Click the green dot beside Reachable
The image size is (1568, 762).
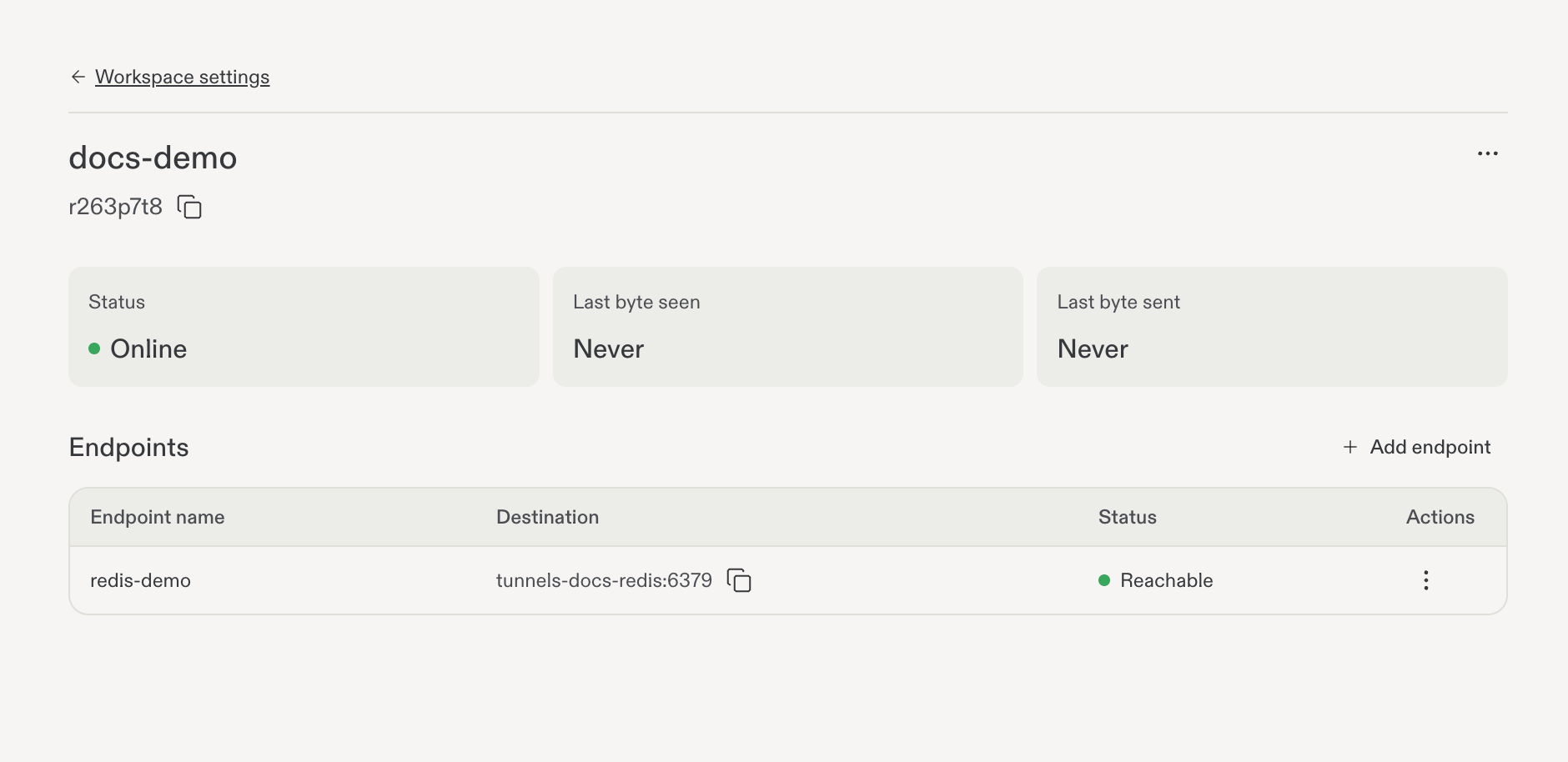(1104, 580)
